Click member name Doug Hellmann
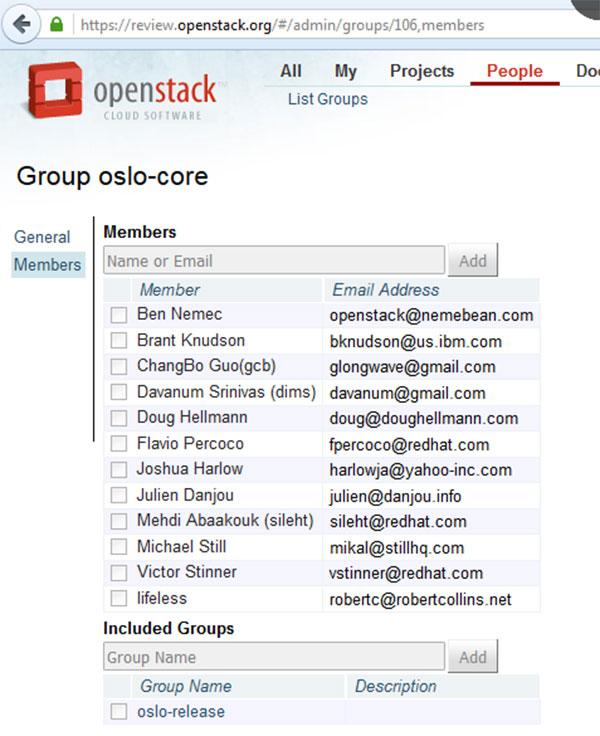Image resolution: width=600 pixels, height=736 pixels. pyautogui.click(x=192, y=417)
